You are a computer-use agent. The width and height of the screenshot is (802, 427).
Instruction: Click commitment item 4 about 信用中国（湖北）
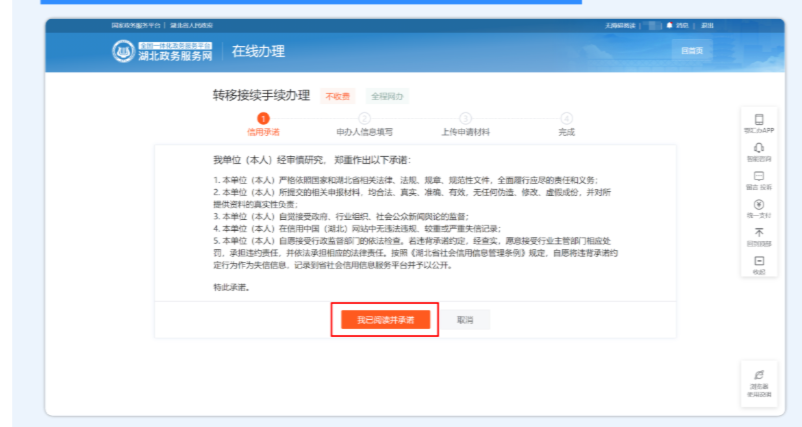click(x=358, y=229)
